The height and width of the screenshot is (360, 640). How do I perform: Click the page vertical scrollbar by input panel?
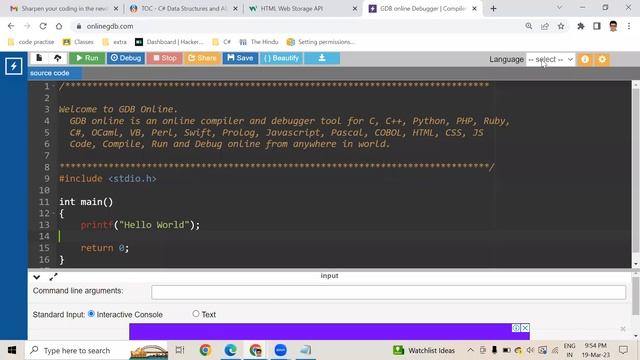pyautogui.click(x=636, y=295)
